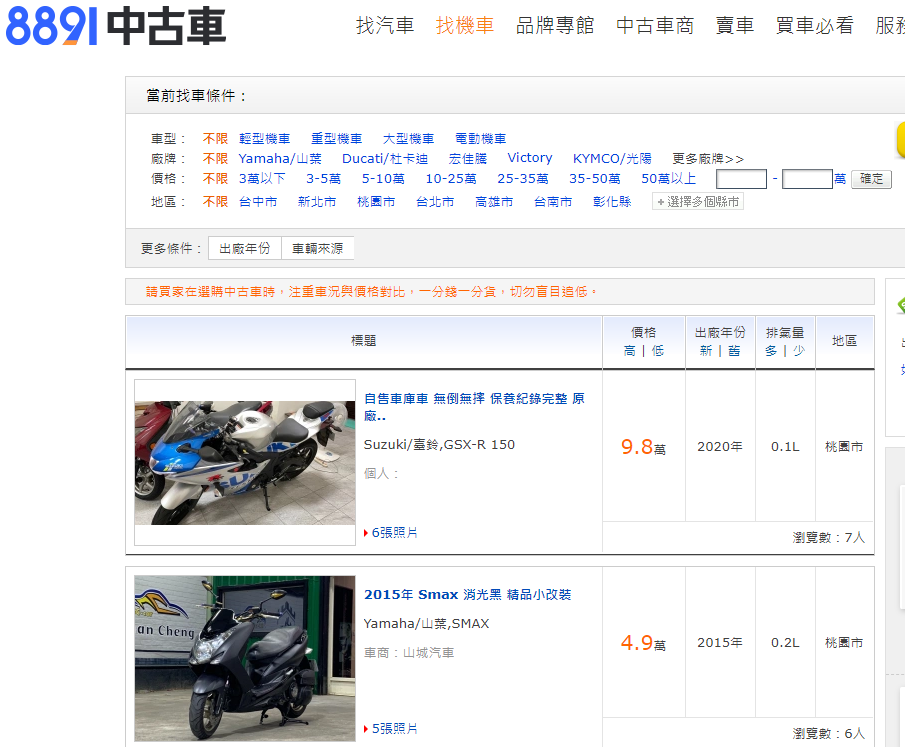
Task: Filter by 重型機車 vehicle type
Action: [x=336, y=139]
